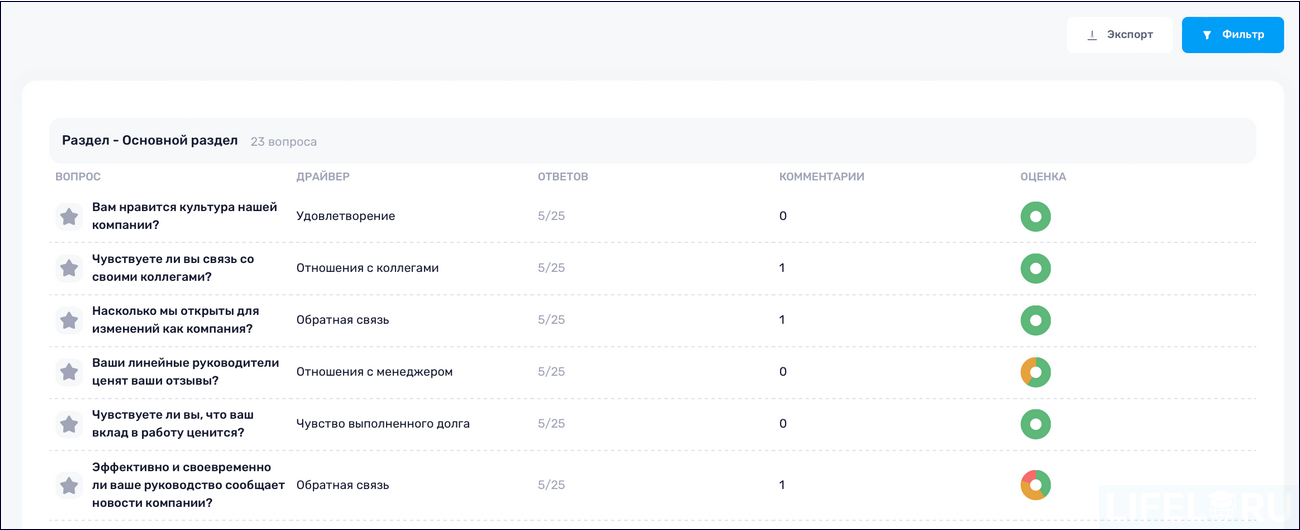This screenshot has height=530, width=1300.
Task: Click comment count 1 in связь с коллегами row
Action: pos(782,268)
